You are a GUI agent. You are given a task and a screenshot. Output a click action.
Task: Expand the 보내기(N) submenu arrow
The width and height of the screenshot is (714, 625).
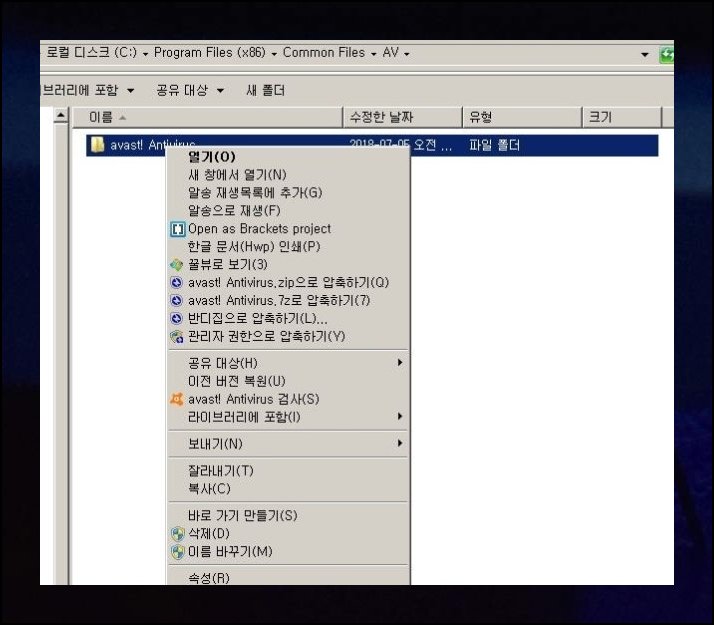[400, 443]
